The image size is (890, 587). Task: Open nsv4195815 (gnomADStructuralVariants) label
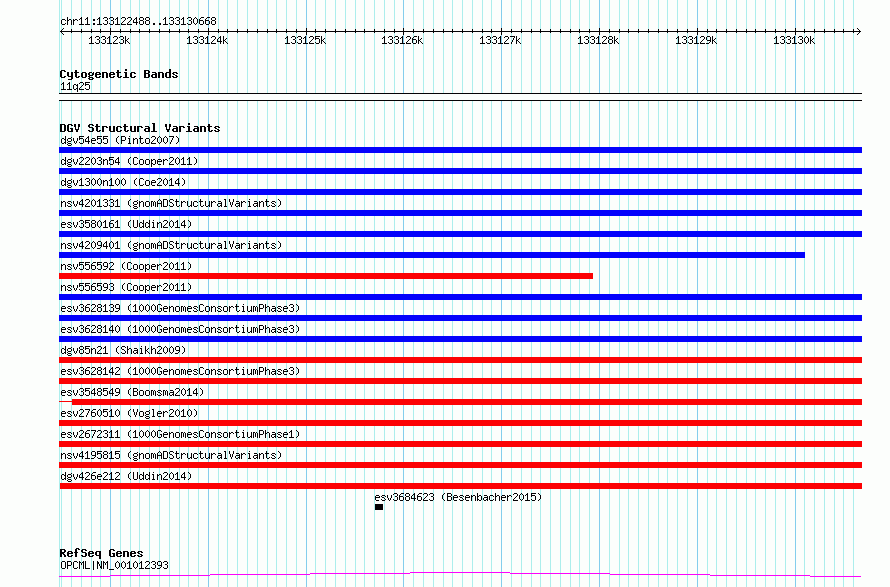[171, 455]
